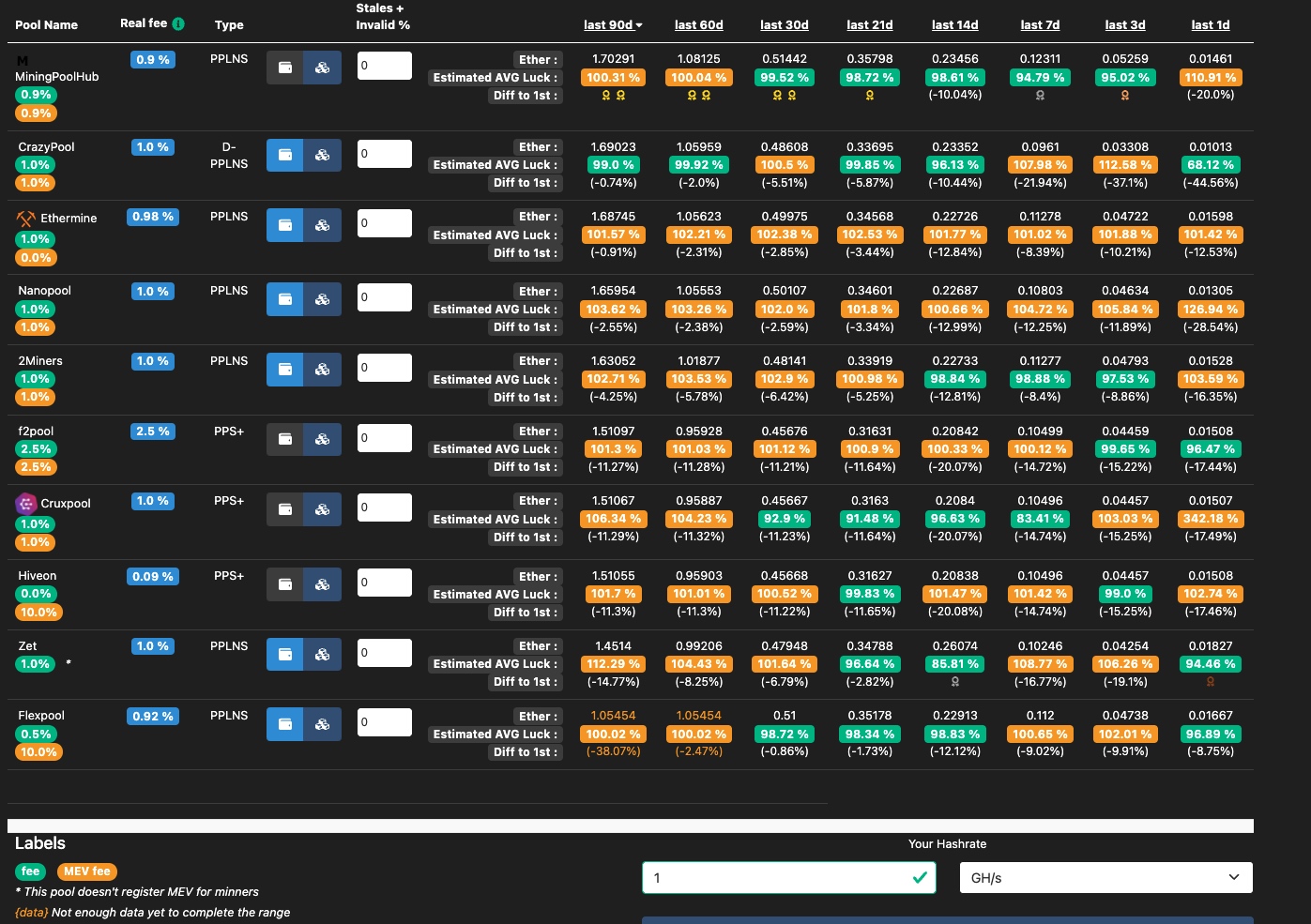This screenshot has height=924, width=1311.
Task: Click the Hiveon pool name
Action: [38, 576]
